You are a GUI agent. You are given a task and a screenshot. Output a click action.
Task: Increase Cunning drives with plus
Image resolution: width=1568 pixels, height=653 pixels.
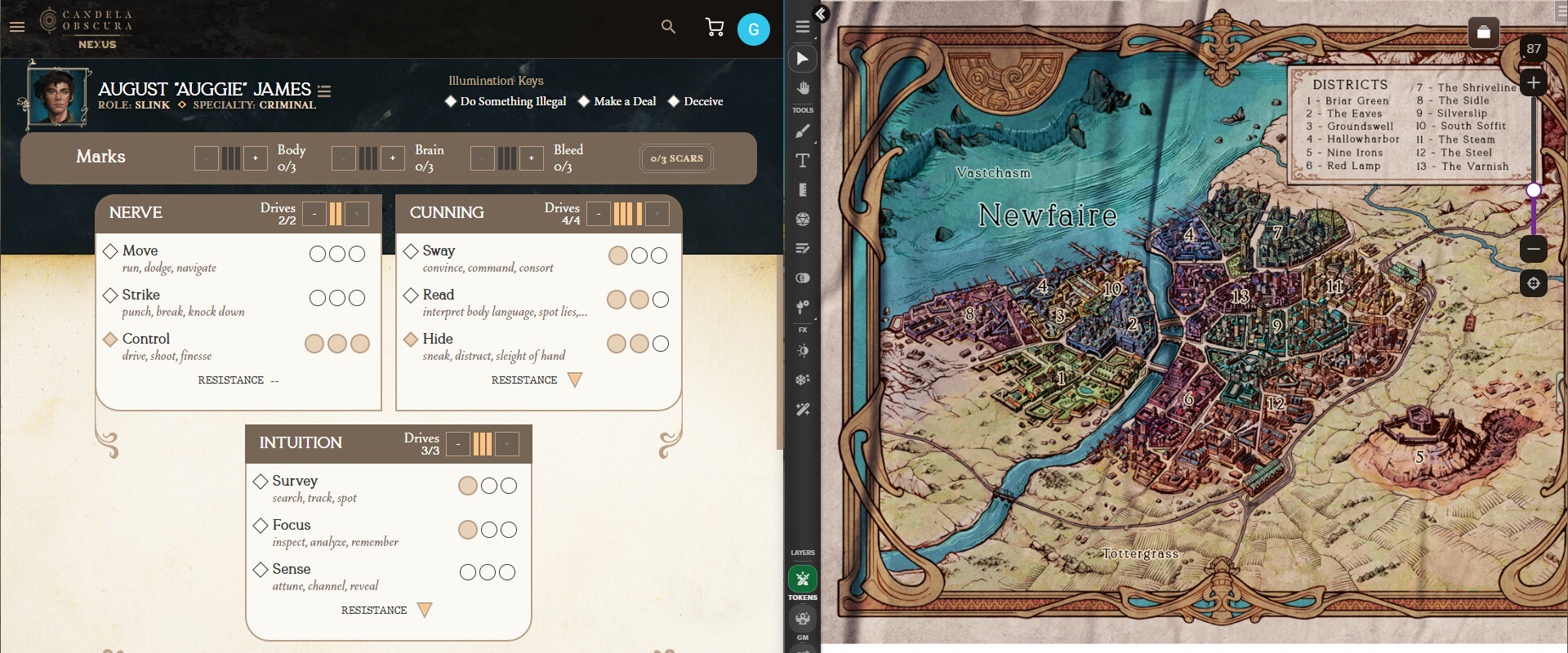[x=657, y=214]
